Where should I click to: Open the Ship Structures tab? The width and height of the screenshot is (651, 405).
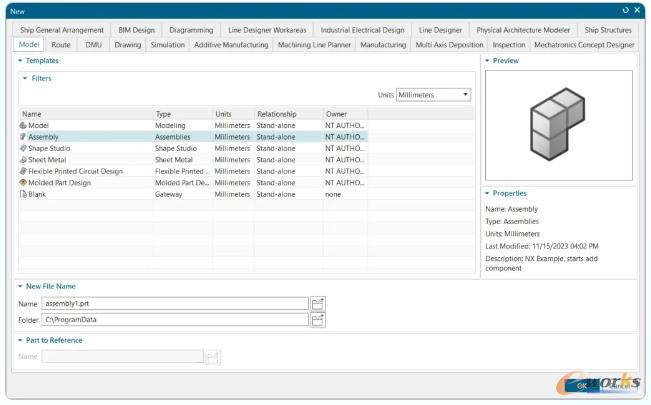[x=608, y=30]
